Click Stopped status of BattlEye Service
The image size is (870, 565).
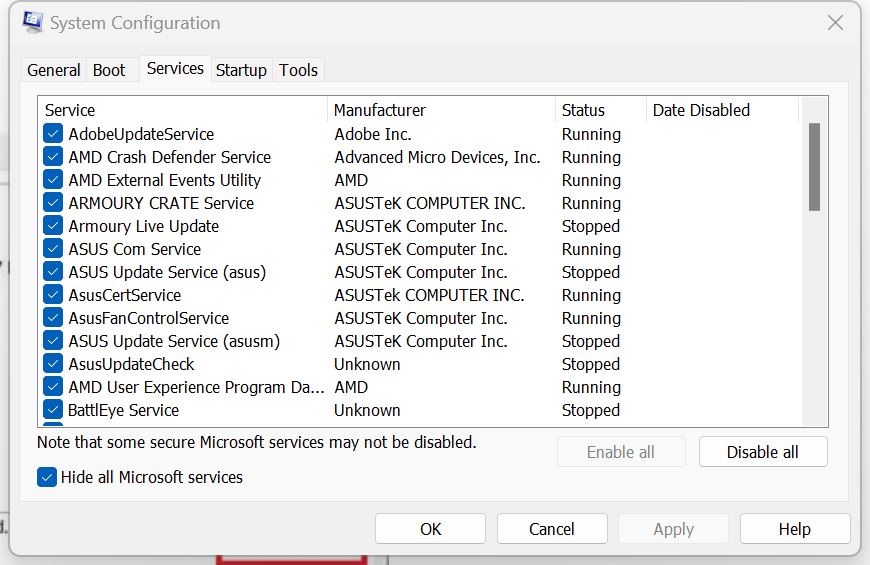point(590,410)
